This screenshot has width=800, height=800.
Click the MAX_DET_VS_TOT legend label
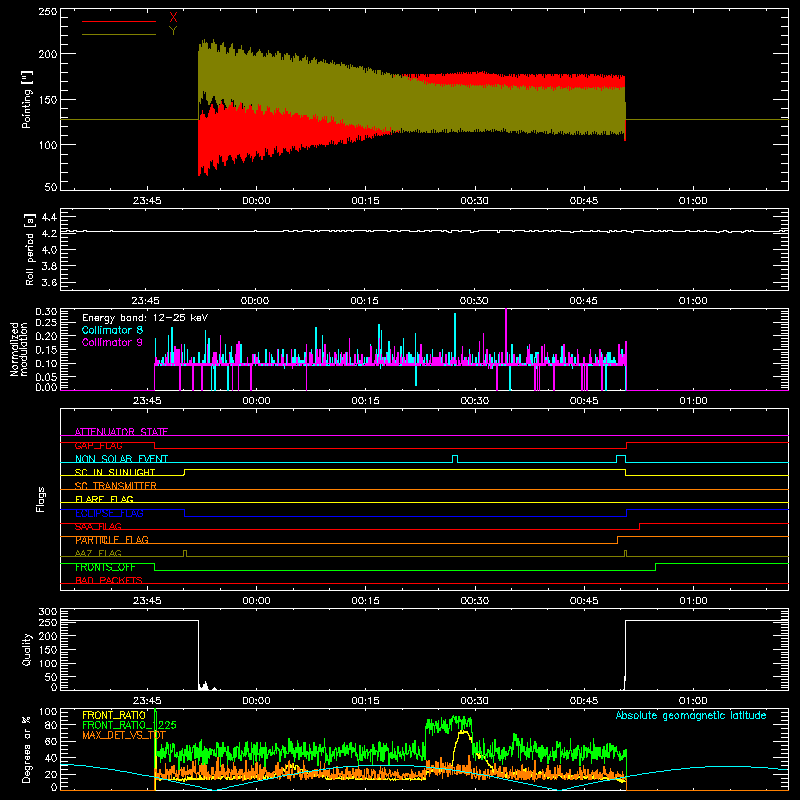pos(124,735)
